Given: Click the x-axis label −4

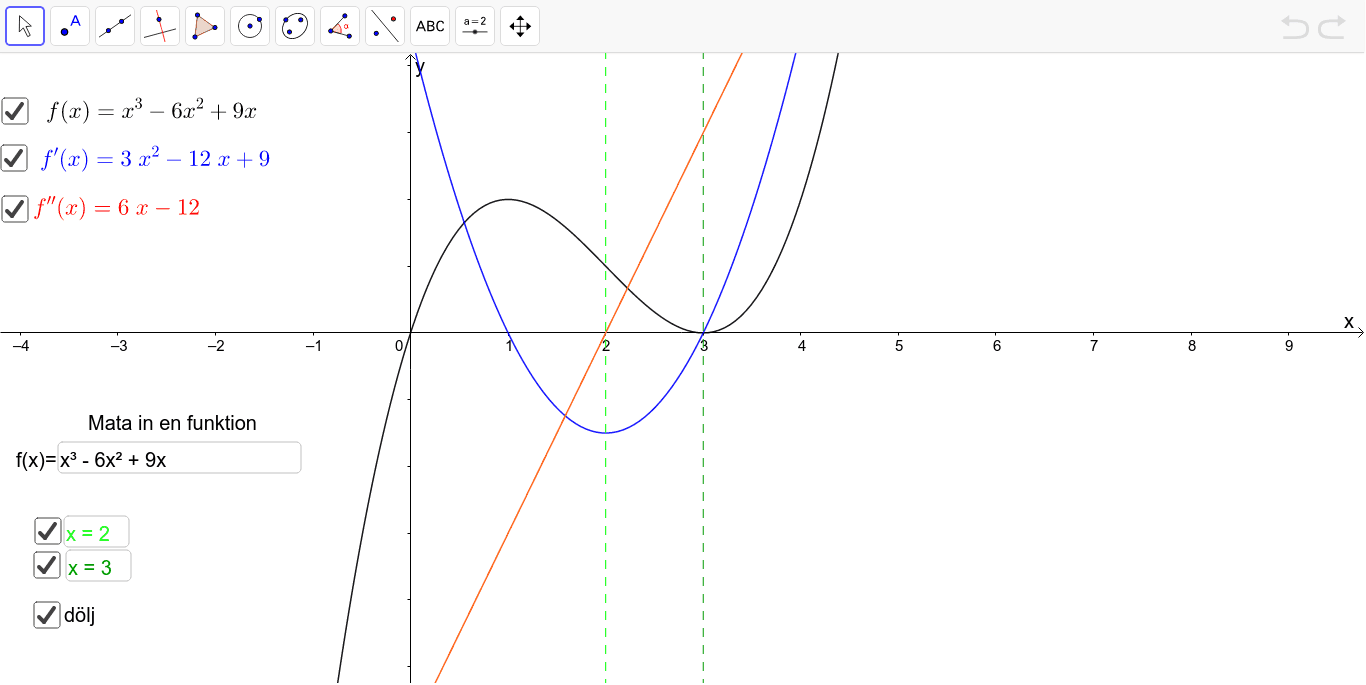Looking at the screenshot, I should click(x=19, y=346).
